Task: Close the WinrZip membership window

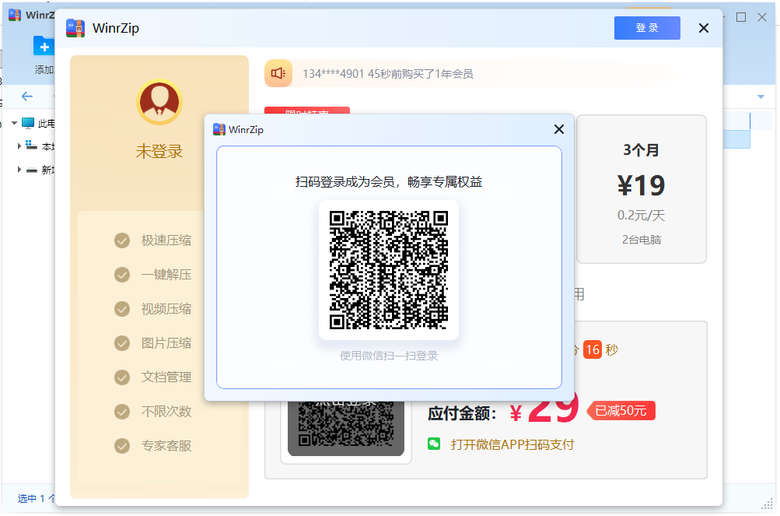Action: (x=703, y=28)
